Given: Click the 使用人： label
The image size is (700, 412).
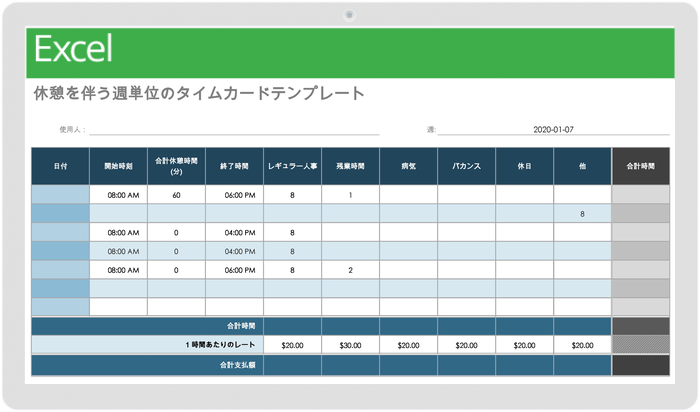Looking at the screenshot, I should [72, 129].
